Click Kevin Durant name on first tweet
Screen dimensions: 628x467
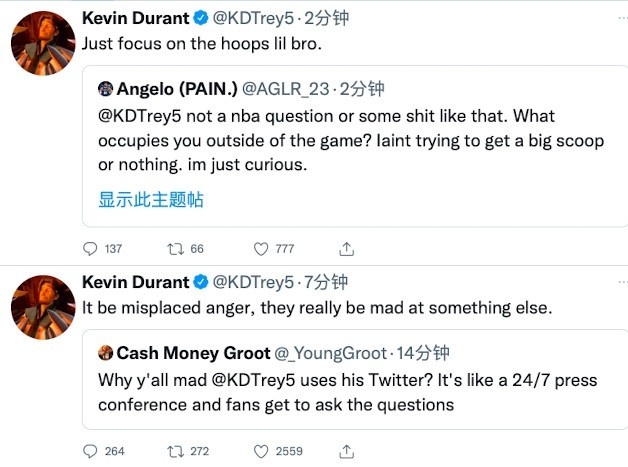[x=135, y=17]
